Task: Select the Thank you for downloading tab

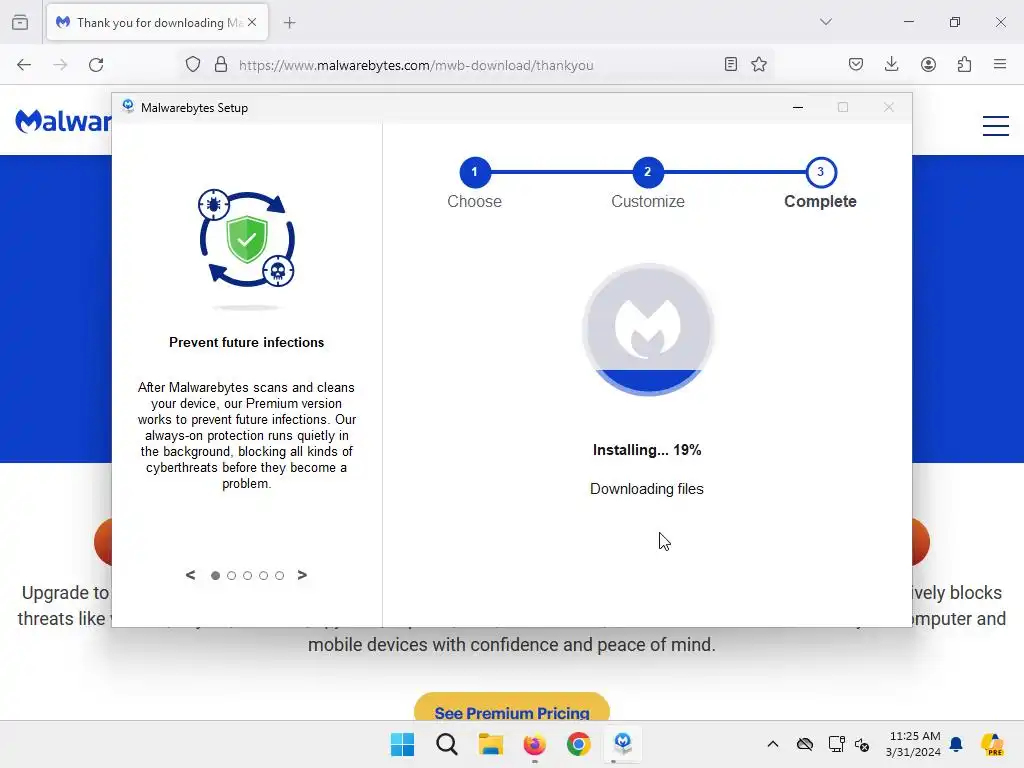Action: [157, 22]
